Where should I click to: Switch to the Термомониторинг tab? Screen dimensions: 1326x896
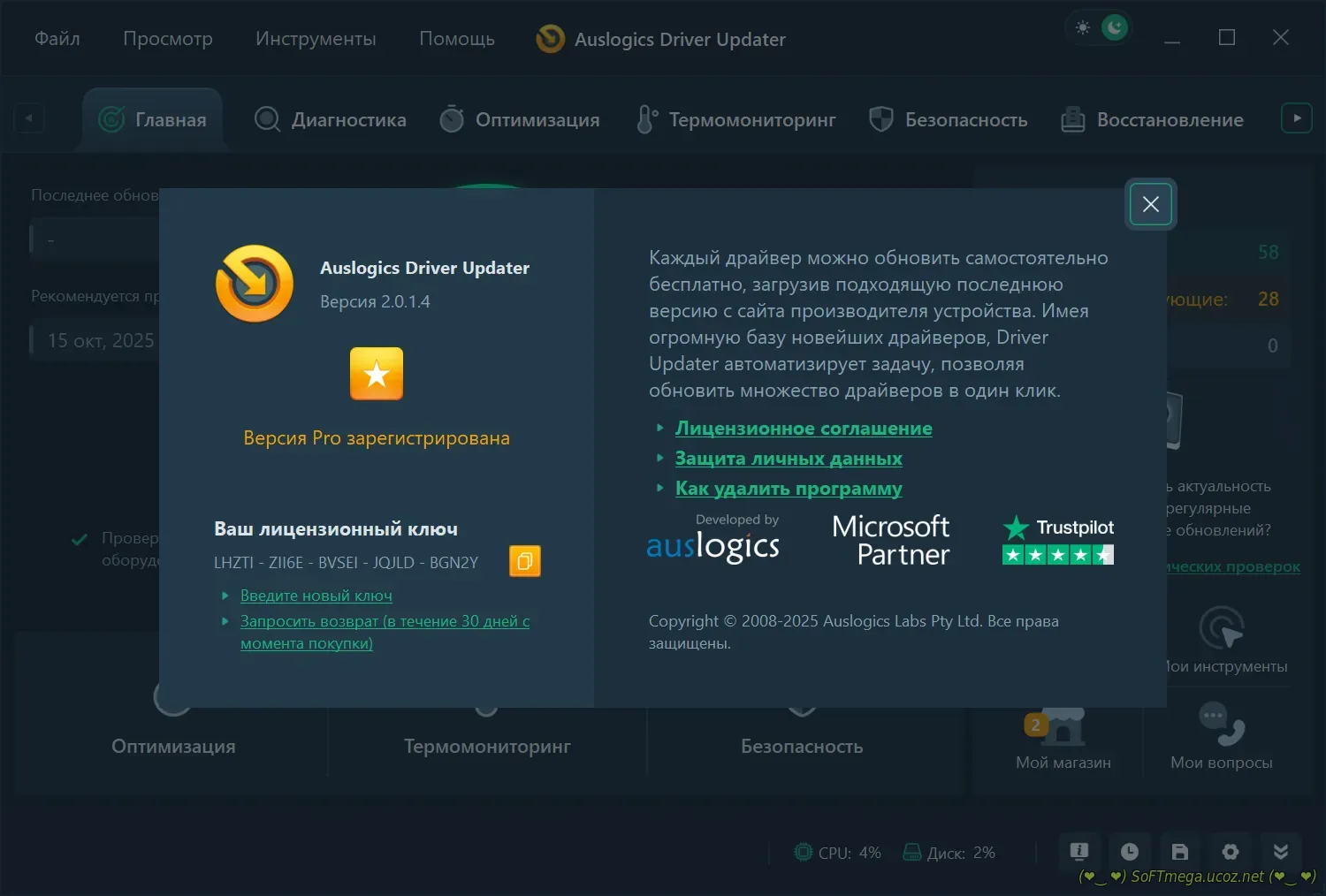point(736,119)
